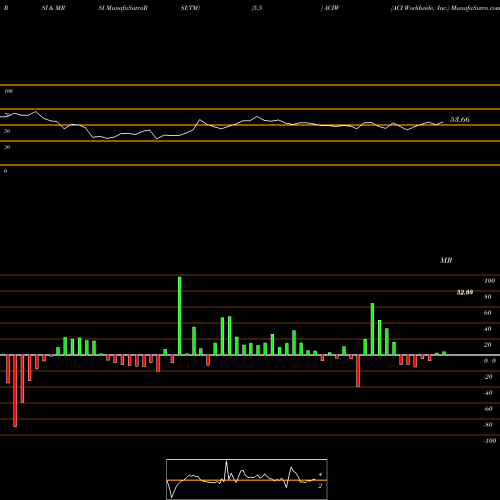Screen dimensions: 500x500
Task: Click the 30 label on the RSI axis
Action: click(7, 147)
